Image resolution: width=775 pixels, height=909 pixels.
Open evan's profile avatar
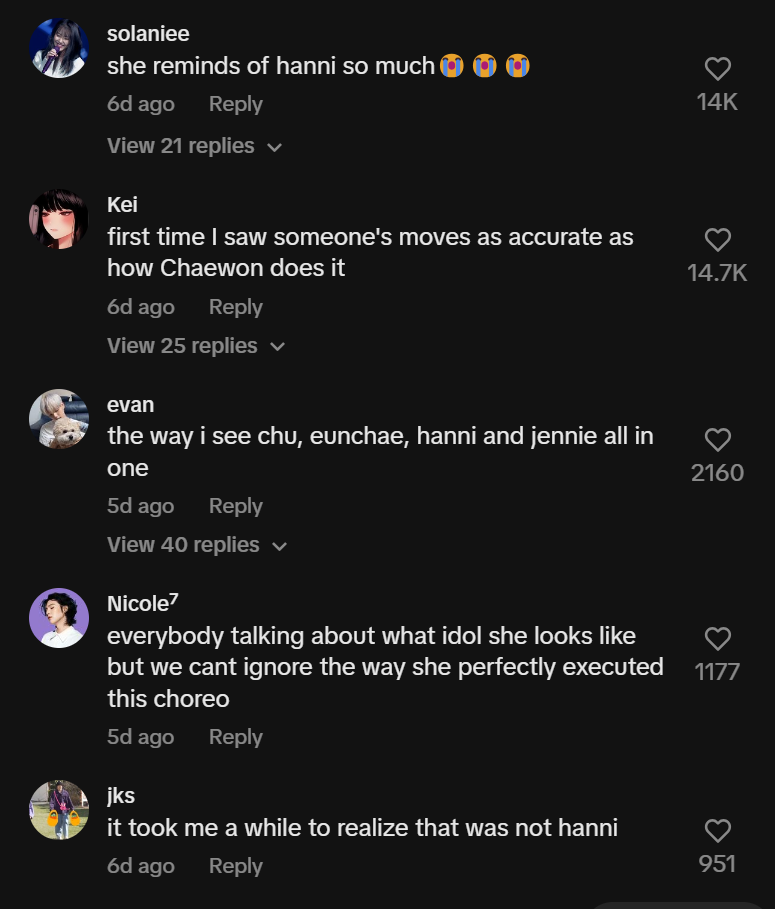(59, 419)
